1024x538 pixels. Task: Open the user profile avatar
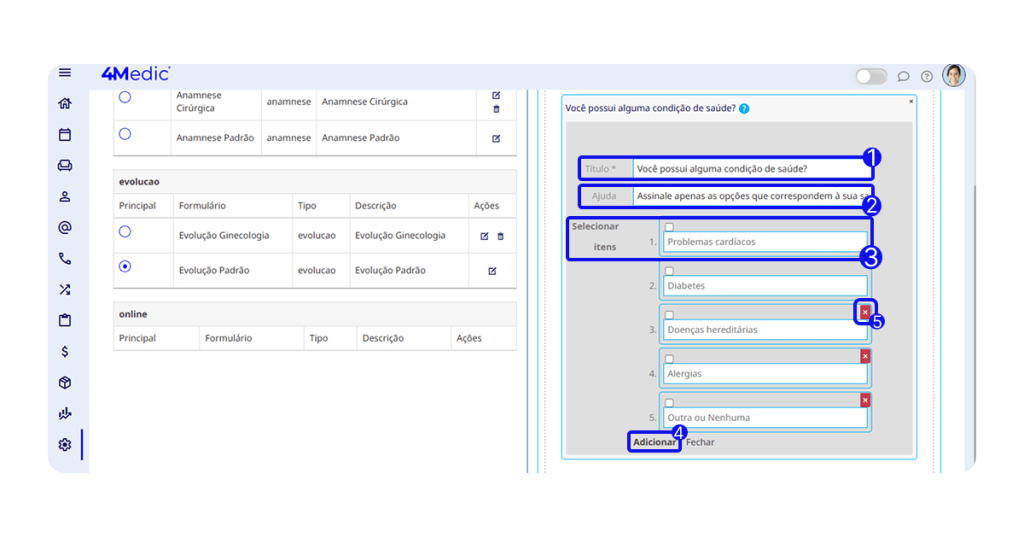point(954,76)
